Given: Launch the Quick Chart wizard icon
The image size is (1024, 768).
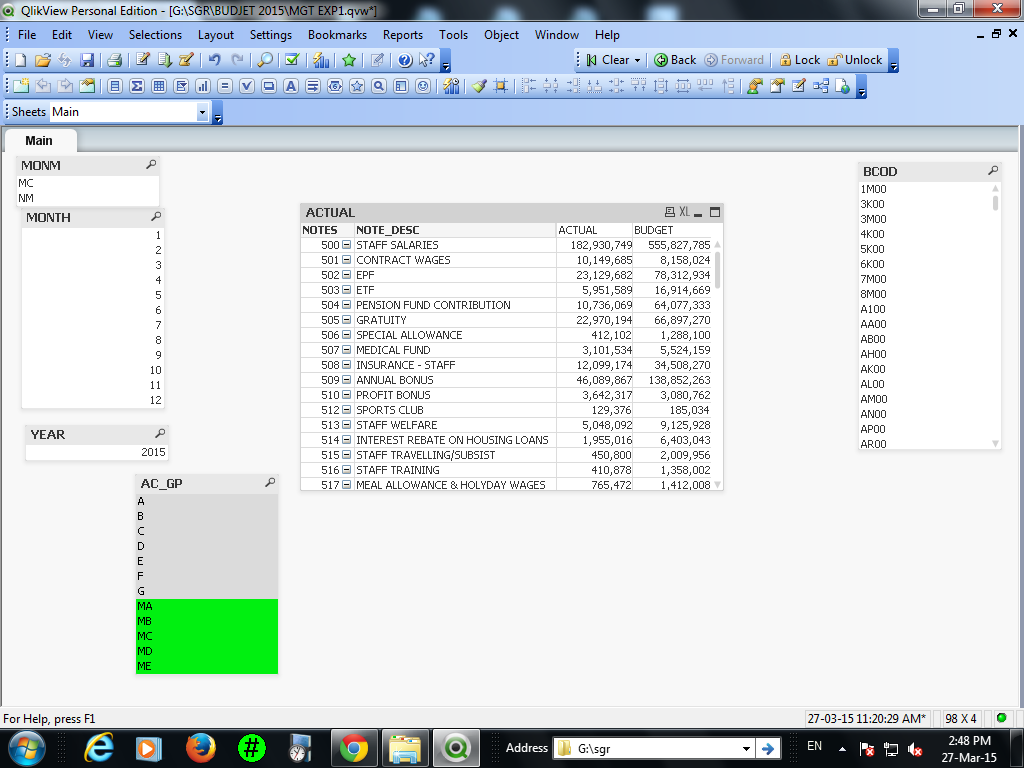Looking at the screenshot, I should tap(321, 60).
